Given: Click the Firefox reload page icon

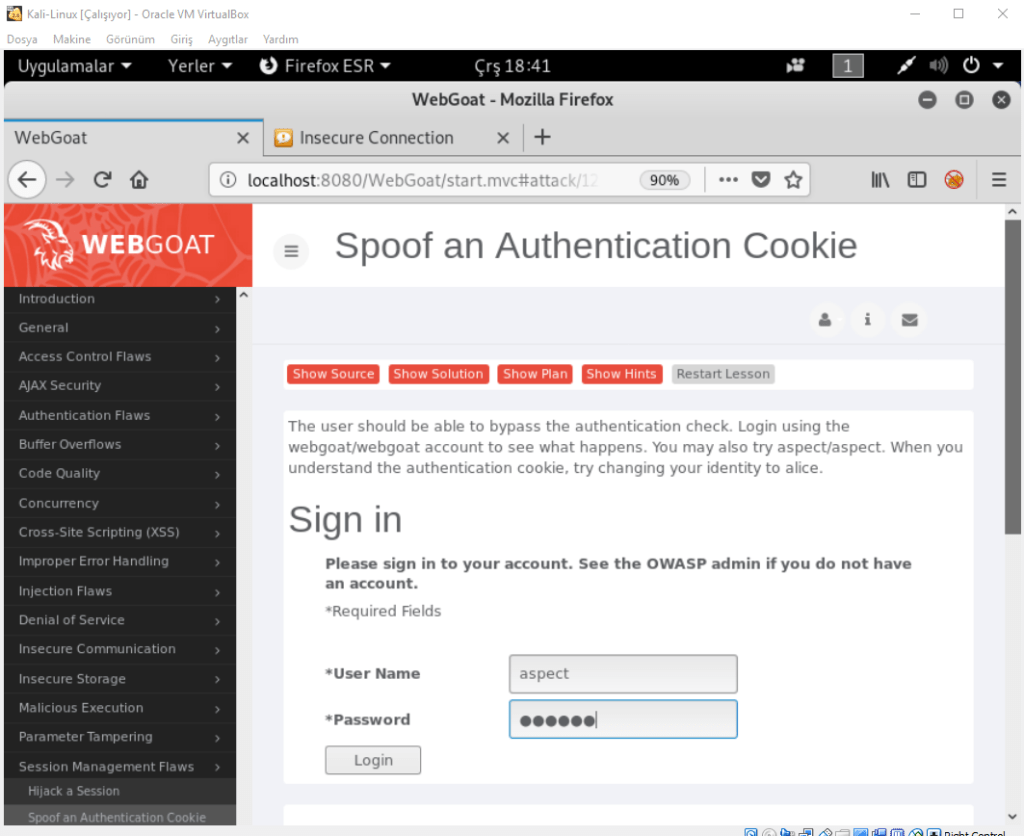Looking at the screenshot, I should [x=102, y=180].
